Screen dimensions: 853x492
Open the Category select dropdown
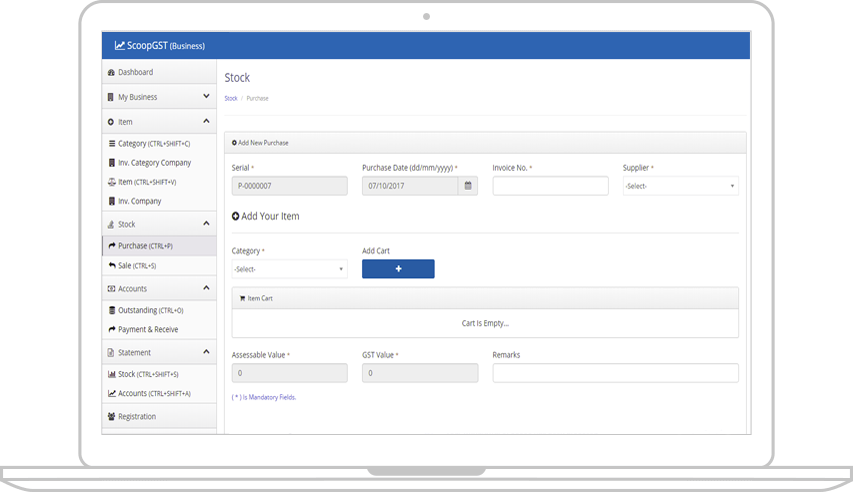click(289, 269)
